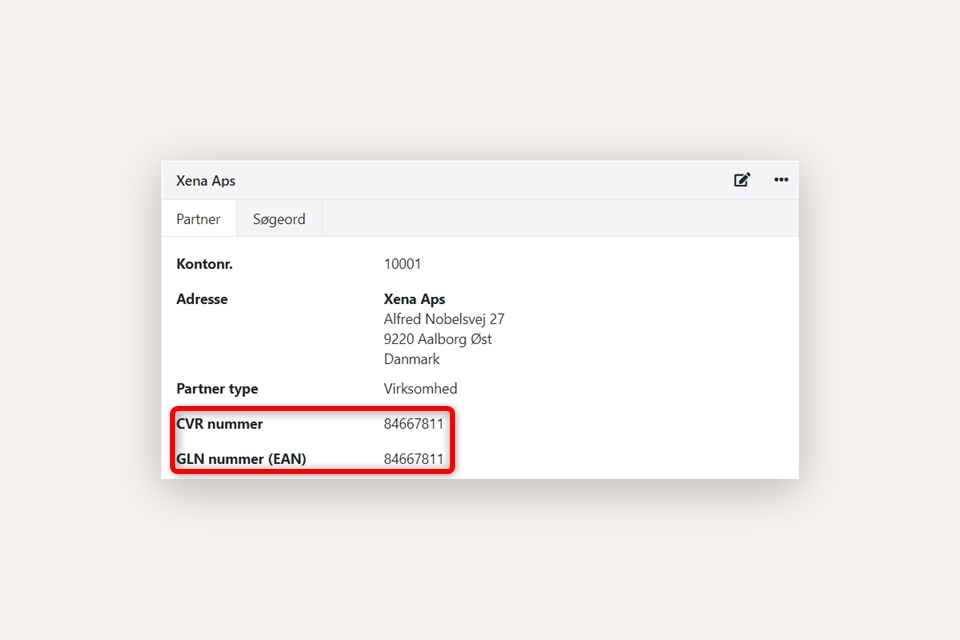Click the CVR nummer label
960x640 pixels.
(220, 424)
